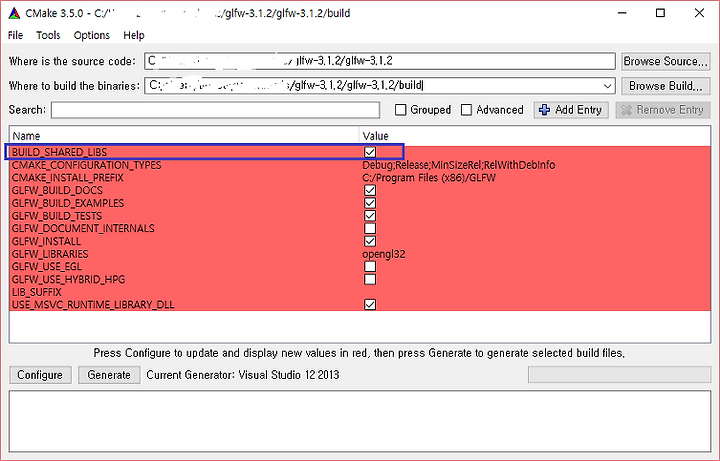Select the CMAKE_CONFIGURATION_TYPES entry name
This screenshot has height=461, width=720.
(87, 165)
